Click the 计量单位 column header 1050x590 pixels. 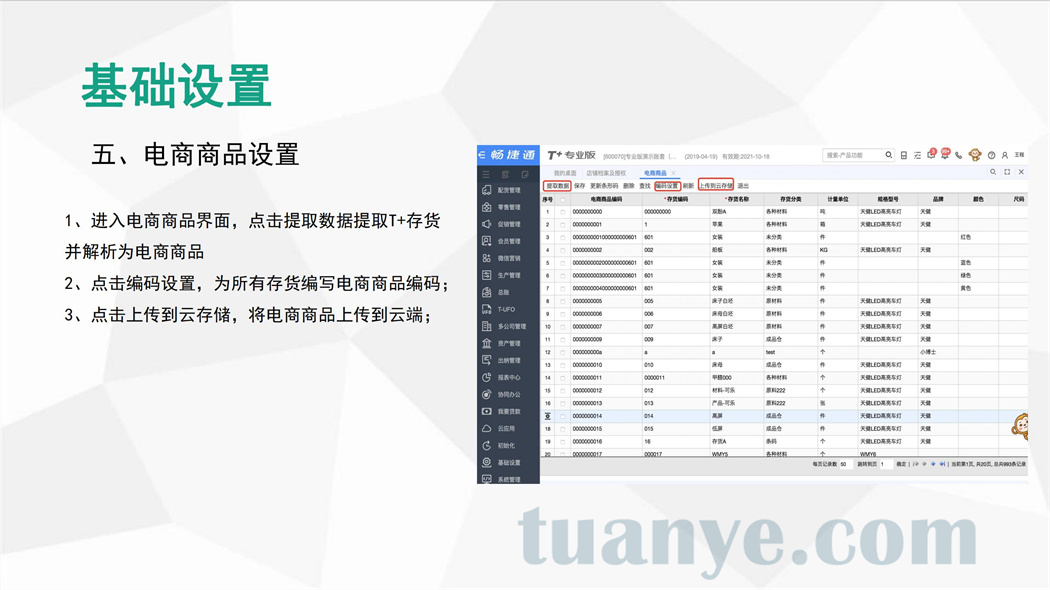(x=837, y=200)
